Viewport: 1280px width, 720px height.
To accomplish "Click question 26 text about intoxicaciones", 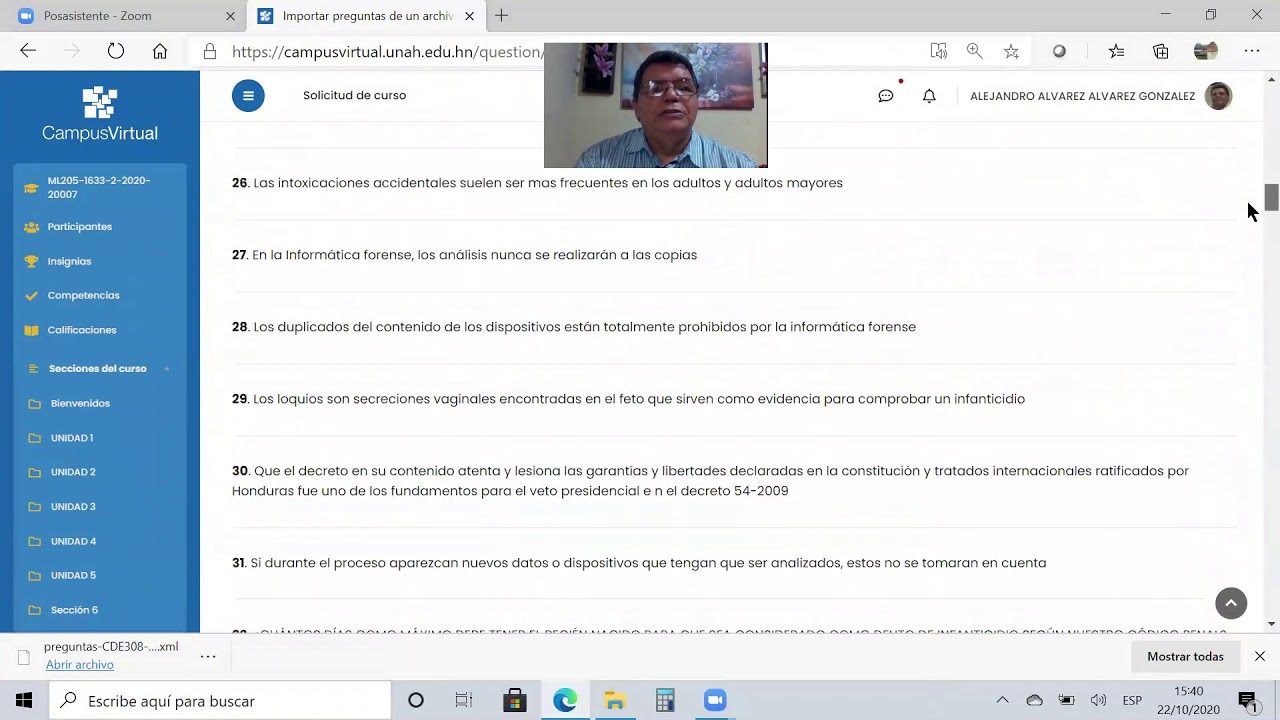I will 548,183.
